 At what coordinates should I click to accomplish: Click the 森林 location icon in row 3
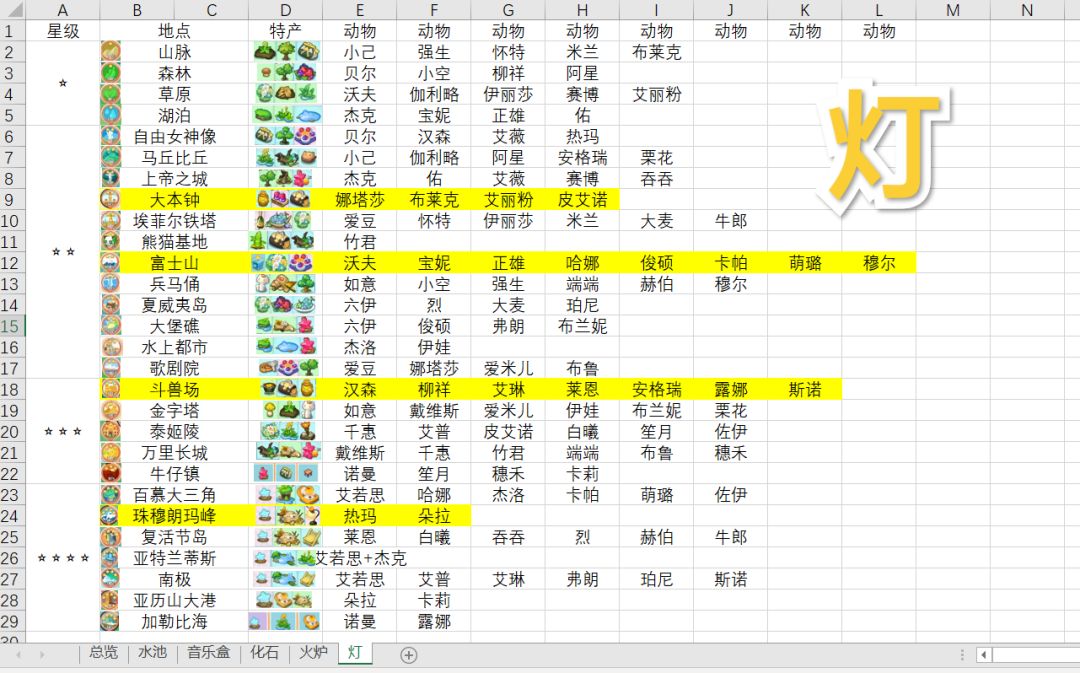click(x=110, y=73)
